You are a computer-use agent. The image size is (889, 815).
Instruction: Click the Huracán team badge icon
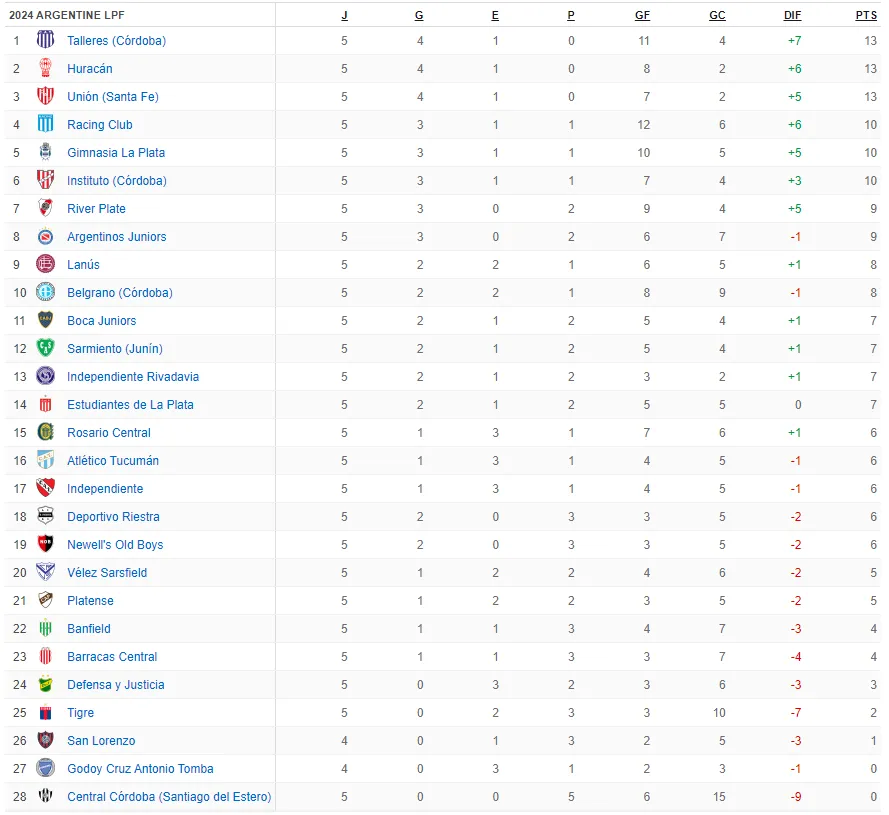(x=45, y=69)
